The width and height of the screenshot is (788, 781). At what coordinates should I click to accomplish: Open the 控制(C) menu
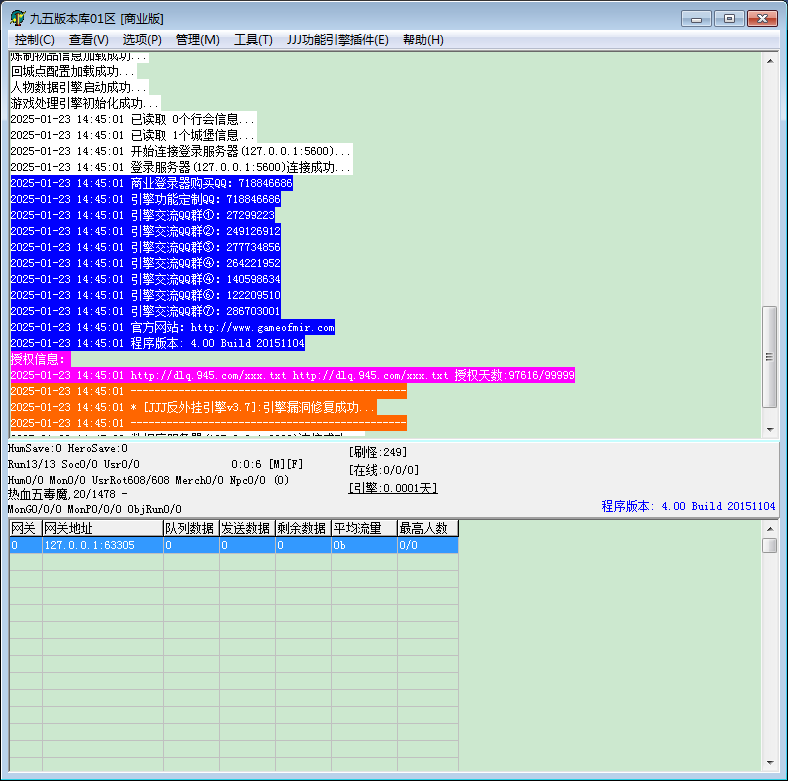[34, 40]
